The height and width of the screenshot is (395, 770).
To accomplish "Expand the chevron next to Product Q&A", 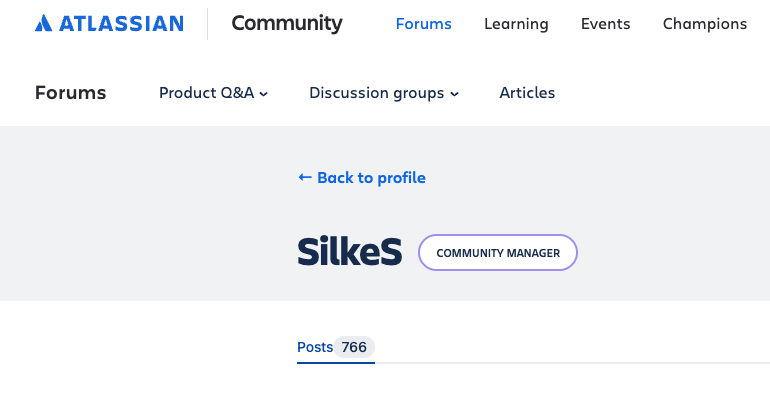I will 264,94.
